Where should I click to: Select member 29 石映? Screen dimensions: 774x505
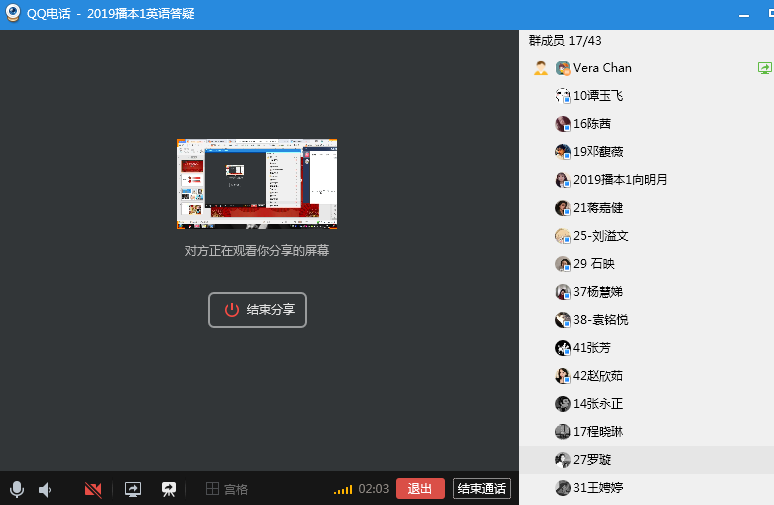coord(647,264)
